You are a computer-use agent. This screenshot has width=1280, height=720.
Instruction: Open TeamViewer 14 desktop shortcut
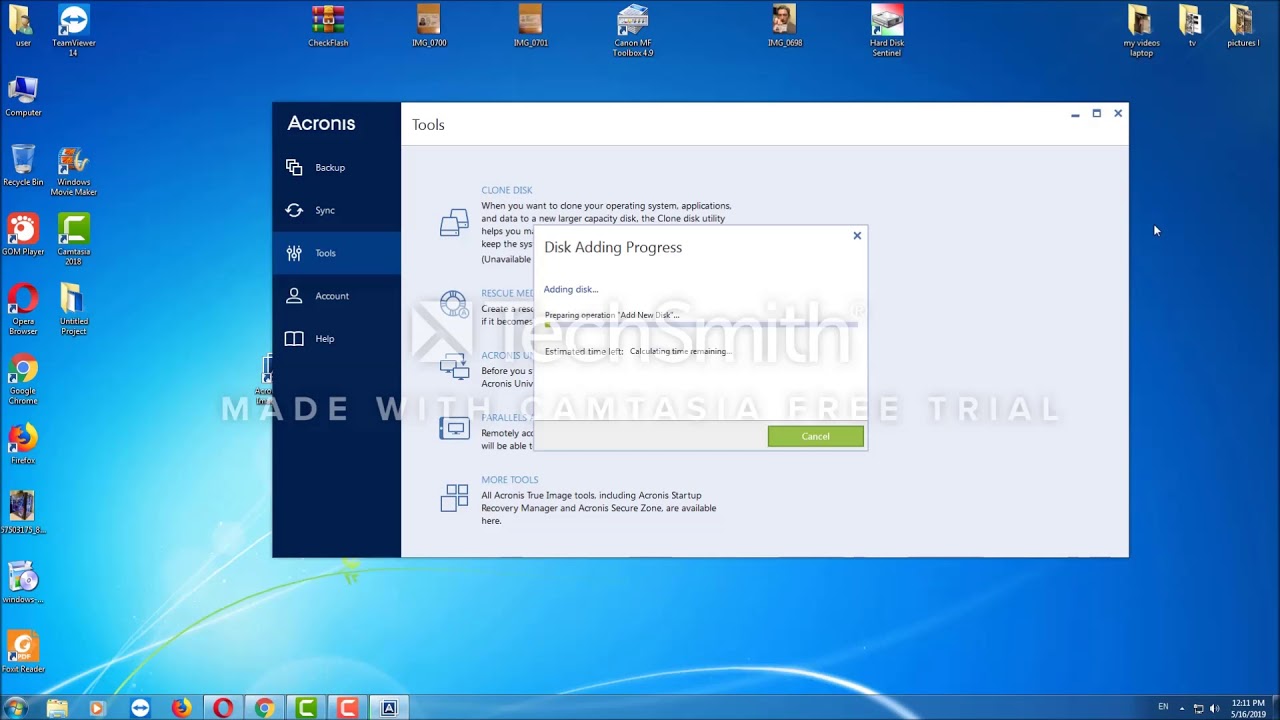tap(73, 31)
